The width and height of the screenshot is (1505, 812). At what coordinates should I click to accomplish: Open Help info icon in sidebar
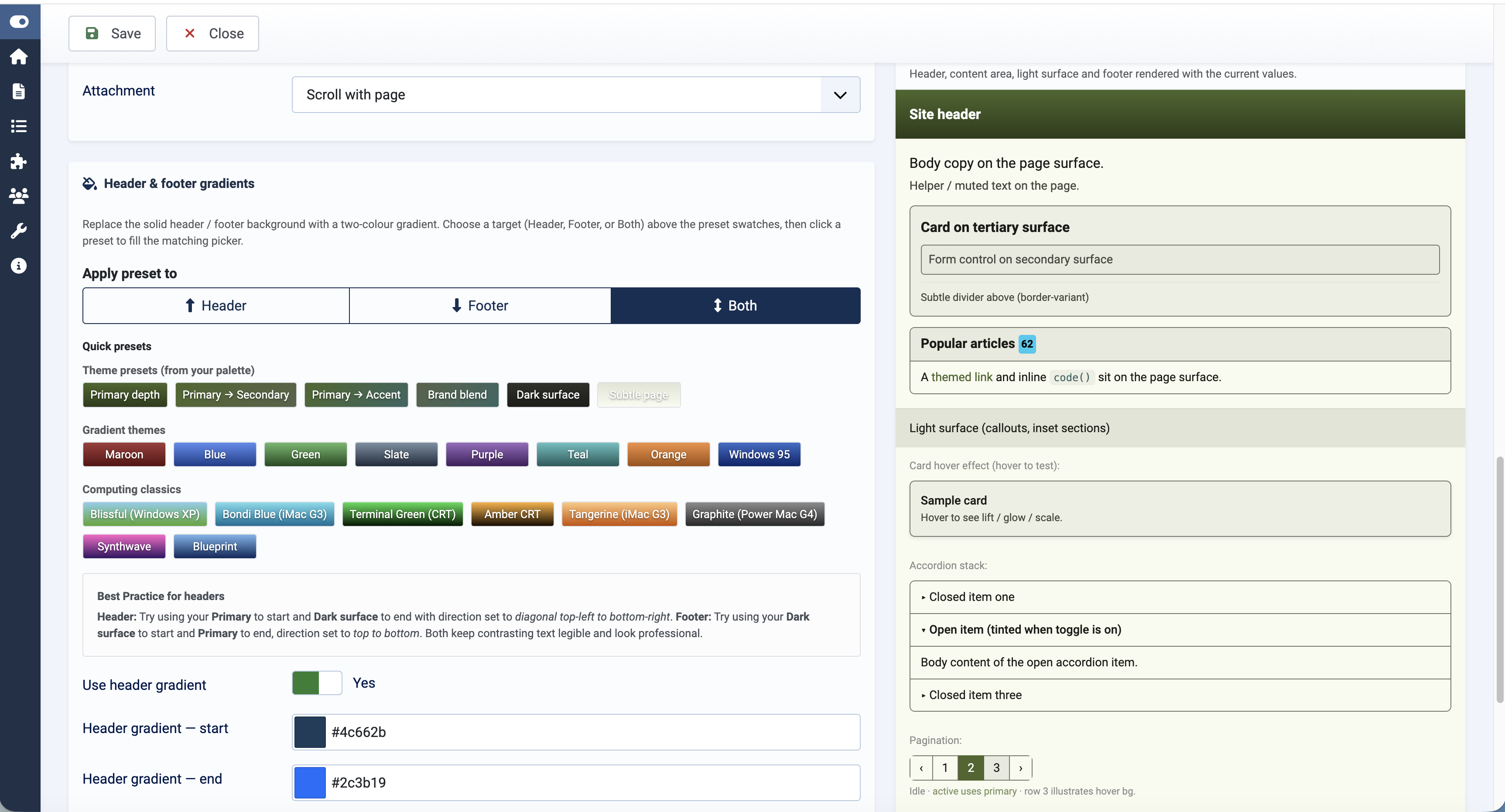19,266
